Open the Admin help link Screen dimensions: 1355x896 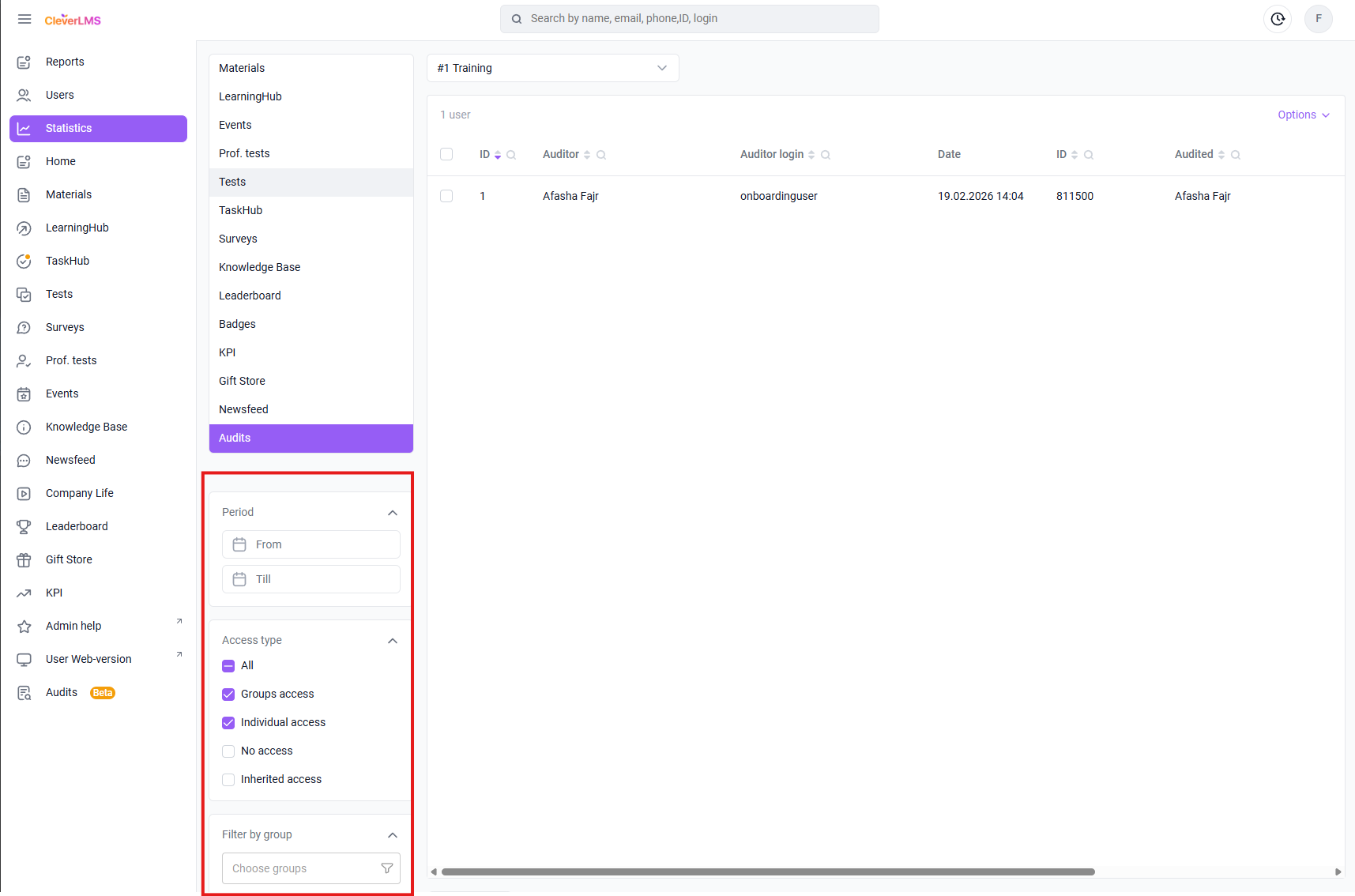point(73,626)
